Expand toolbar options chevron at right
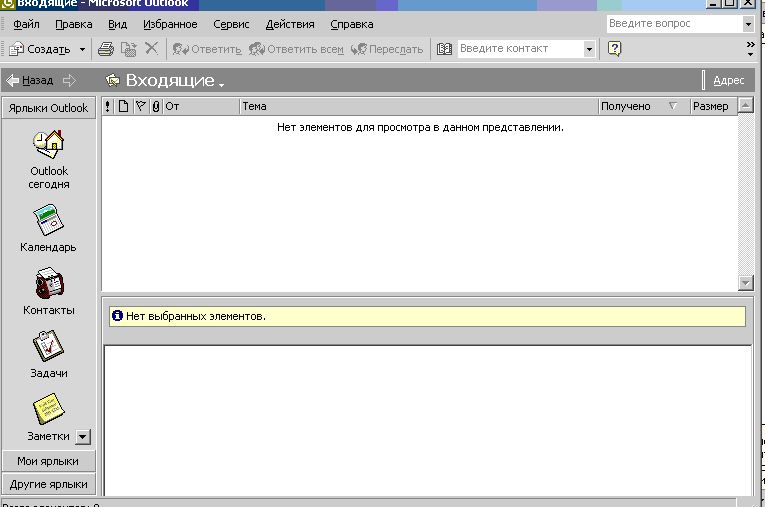 751,48
